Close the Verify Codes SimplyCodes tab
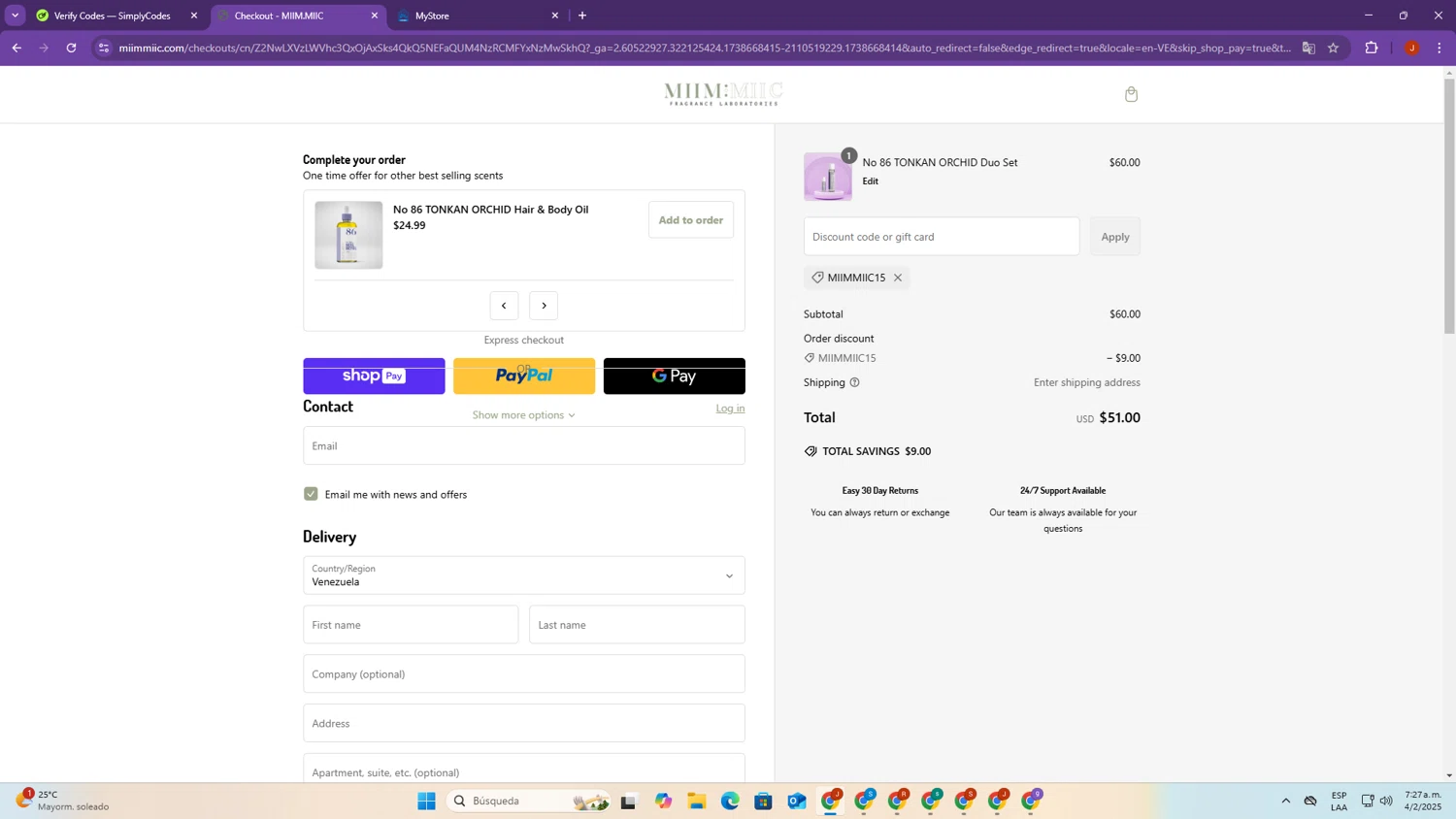 pyautogui.click(x=194, y=16)
